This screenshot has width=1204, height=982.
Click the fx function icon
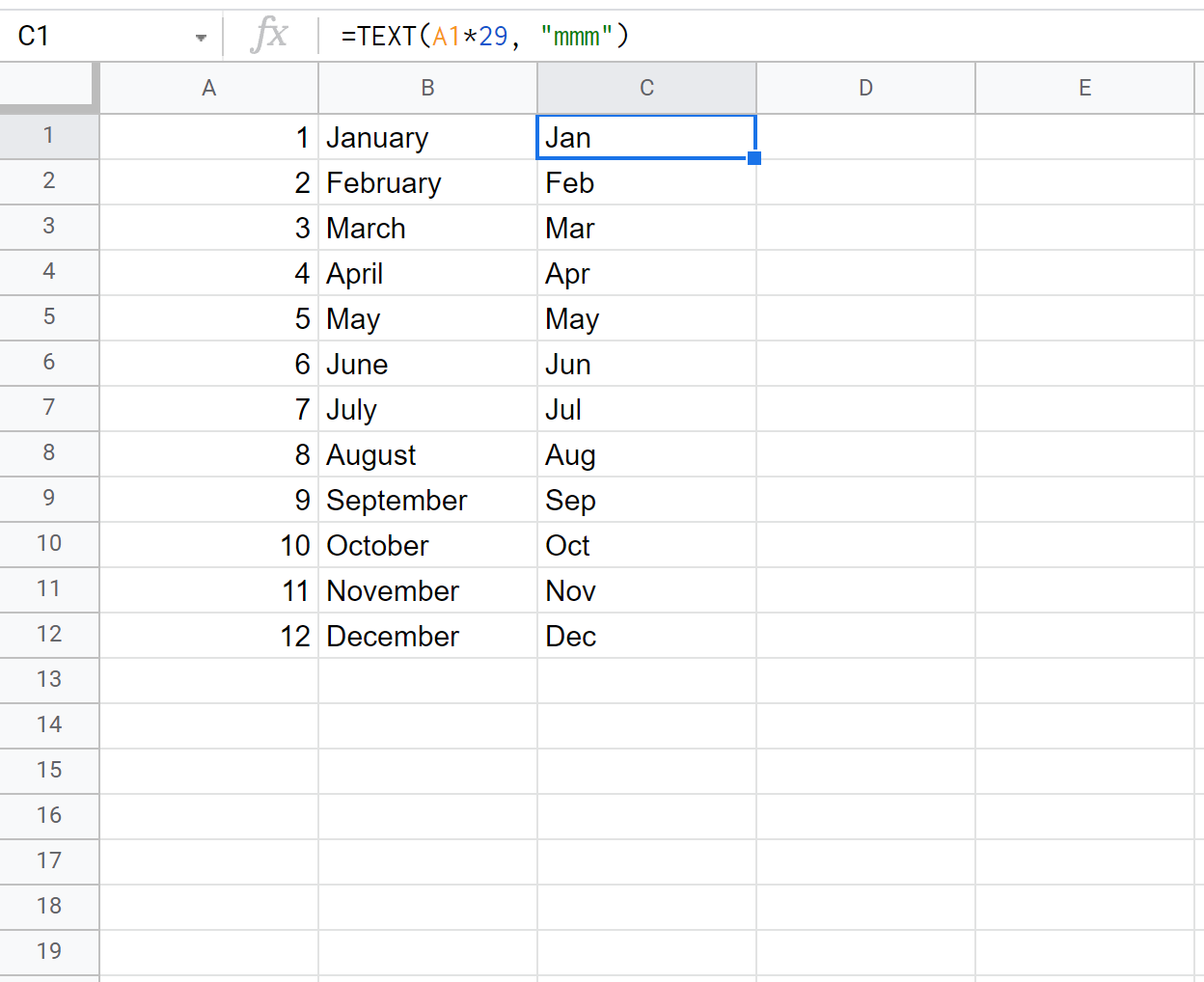click(x=269, y=36)
